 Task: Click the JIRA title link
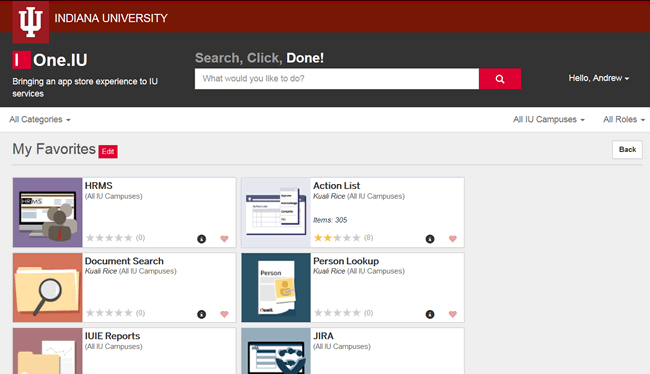(323, 336)
